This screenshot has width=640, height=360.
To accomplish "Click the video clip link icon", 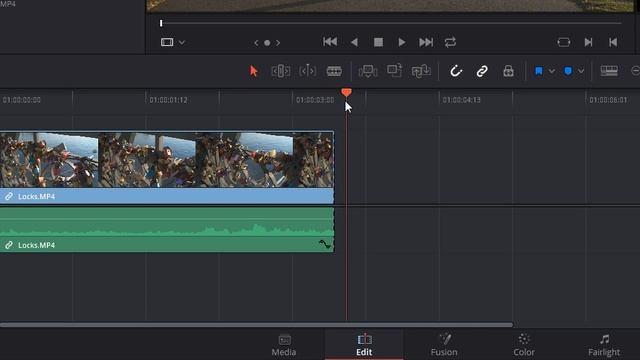I will (x=9, y=196).
